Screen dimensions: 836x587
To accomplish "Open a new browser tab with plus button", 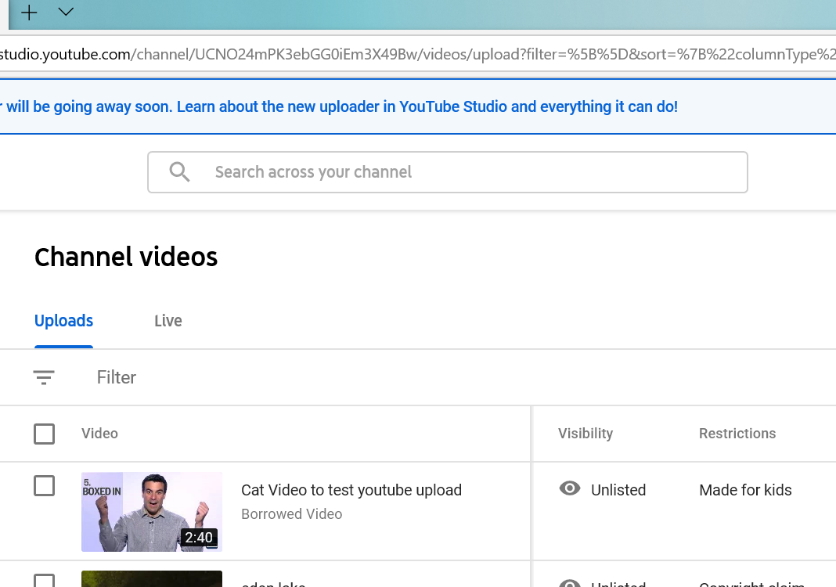I will pos(29,13).
